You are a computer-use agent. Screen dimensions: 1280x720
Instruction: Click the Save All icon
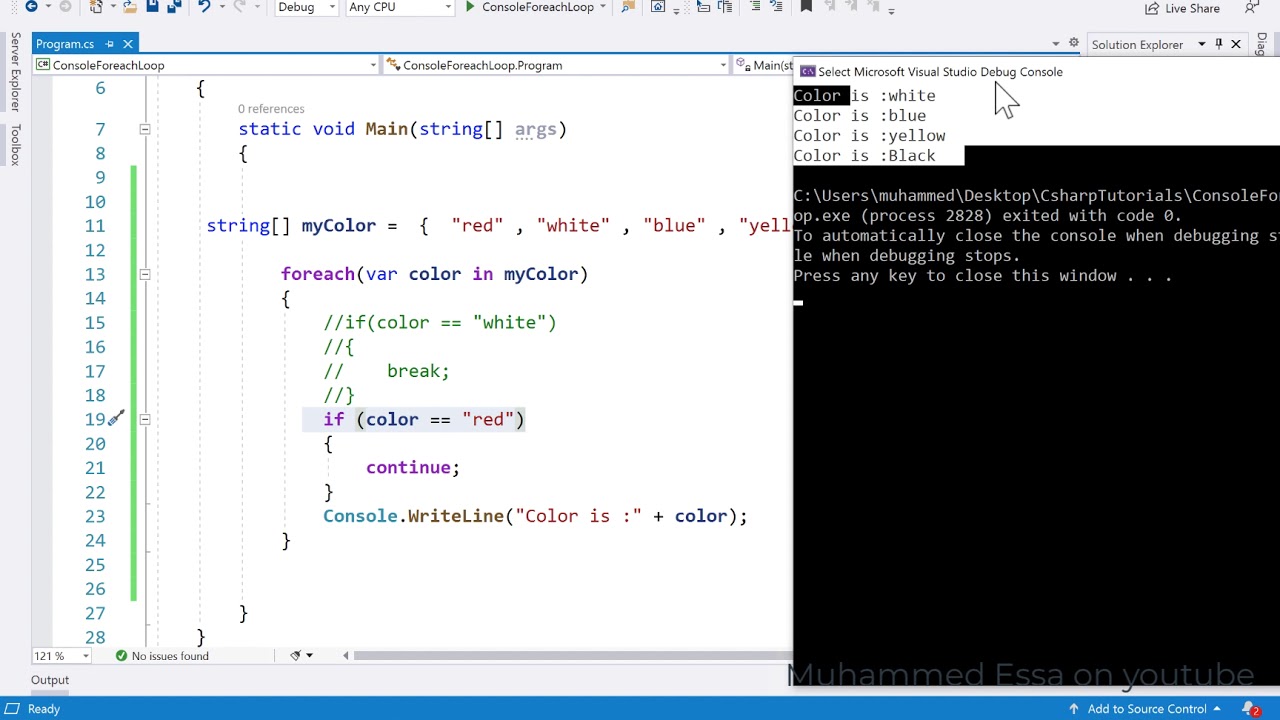point(173,7)
